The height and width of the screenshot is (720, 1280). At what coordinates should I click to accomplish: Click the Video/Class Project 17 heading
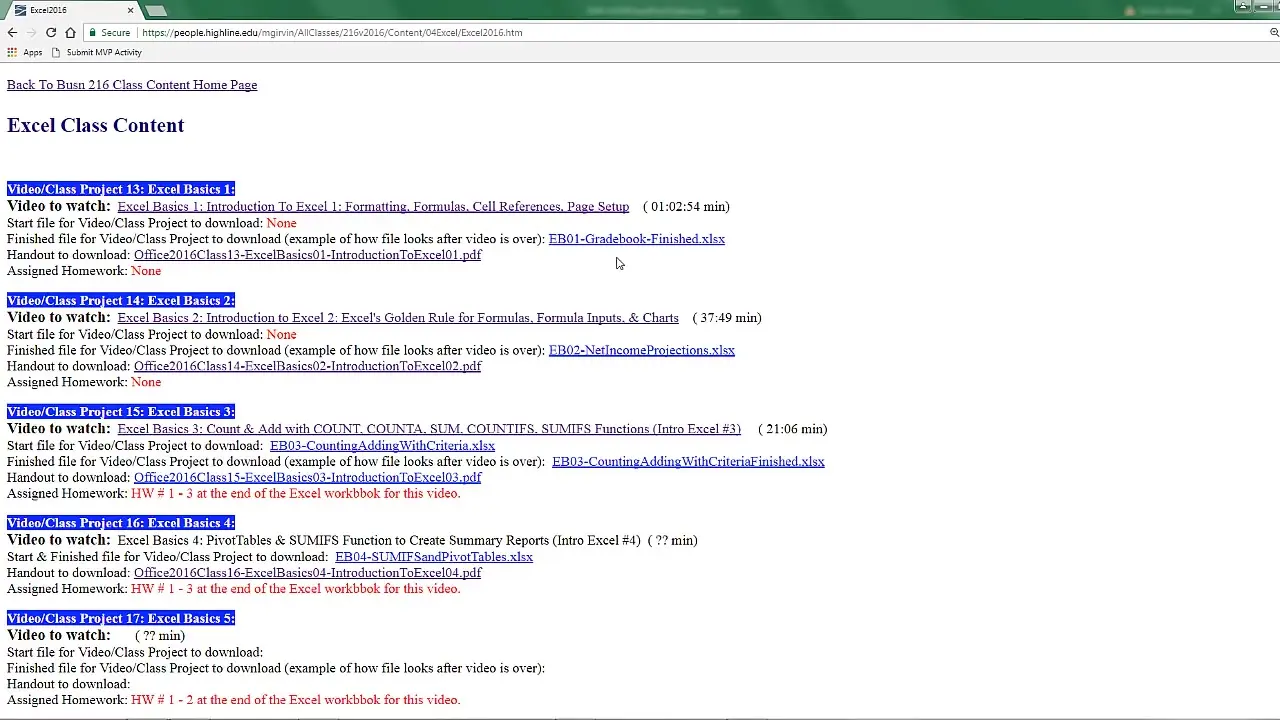(x=121, y=618)
